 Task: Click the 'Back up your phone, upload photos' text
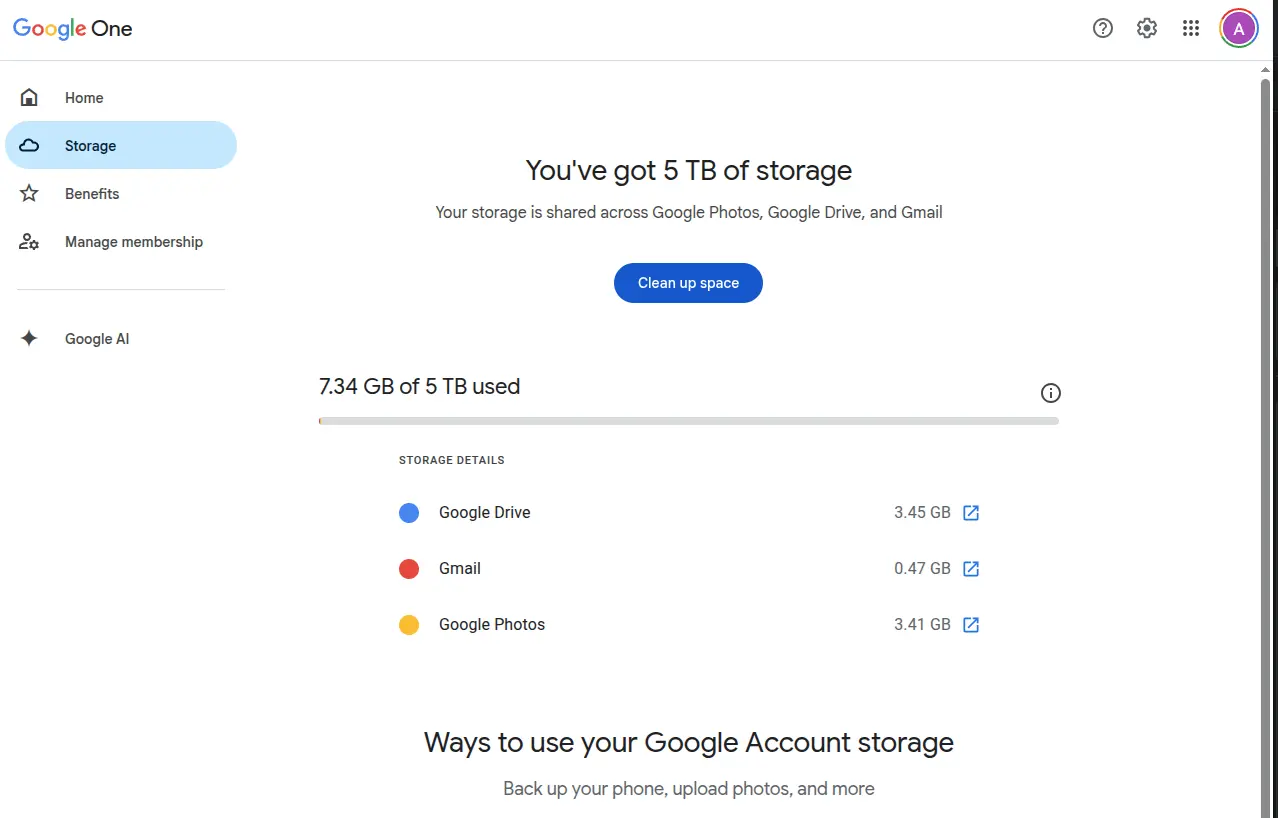(689, 788)
